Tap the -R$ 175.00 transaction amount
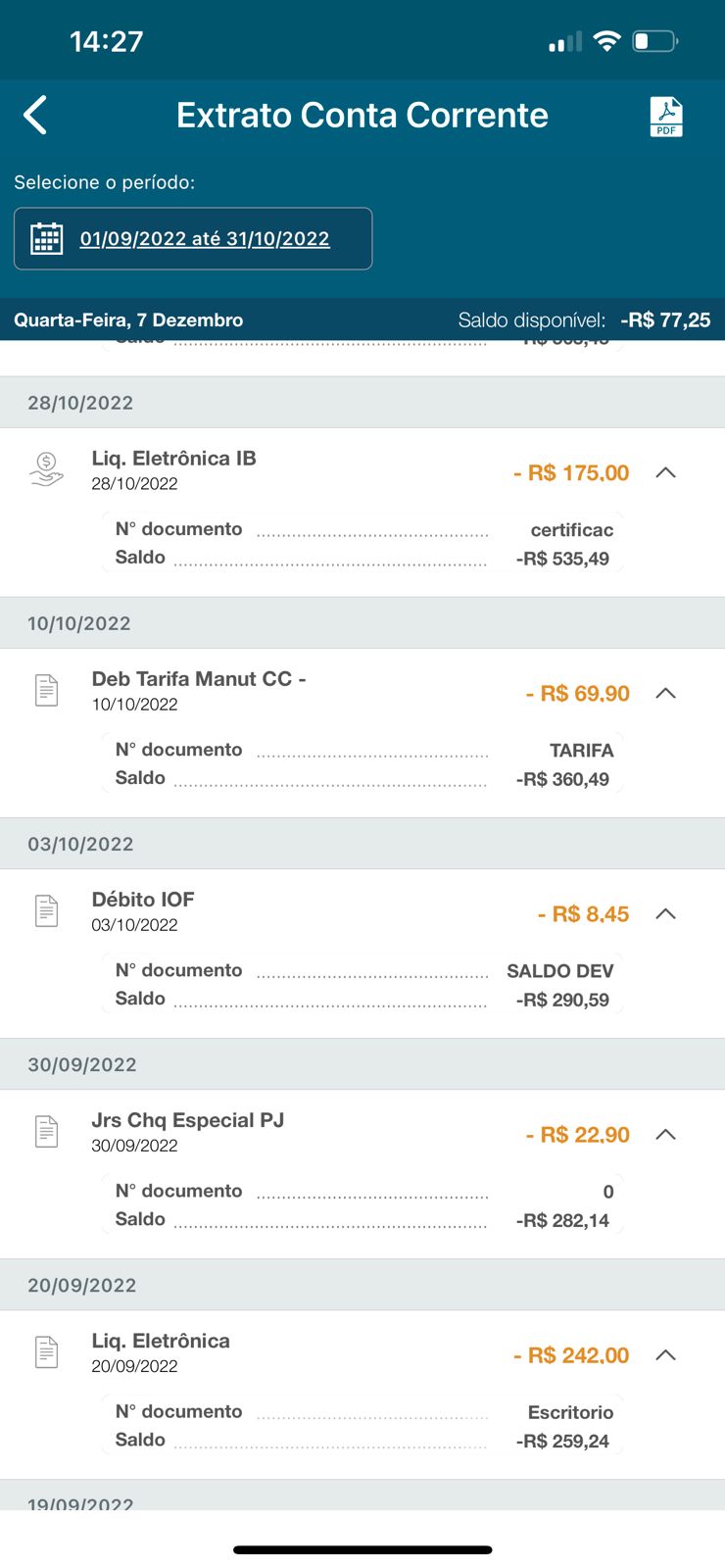725x1568 pixels. coord(571,472)
